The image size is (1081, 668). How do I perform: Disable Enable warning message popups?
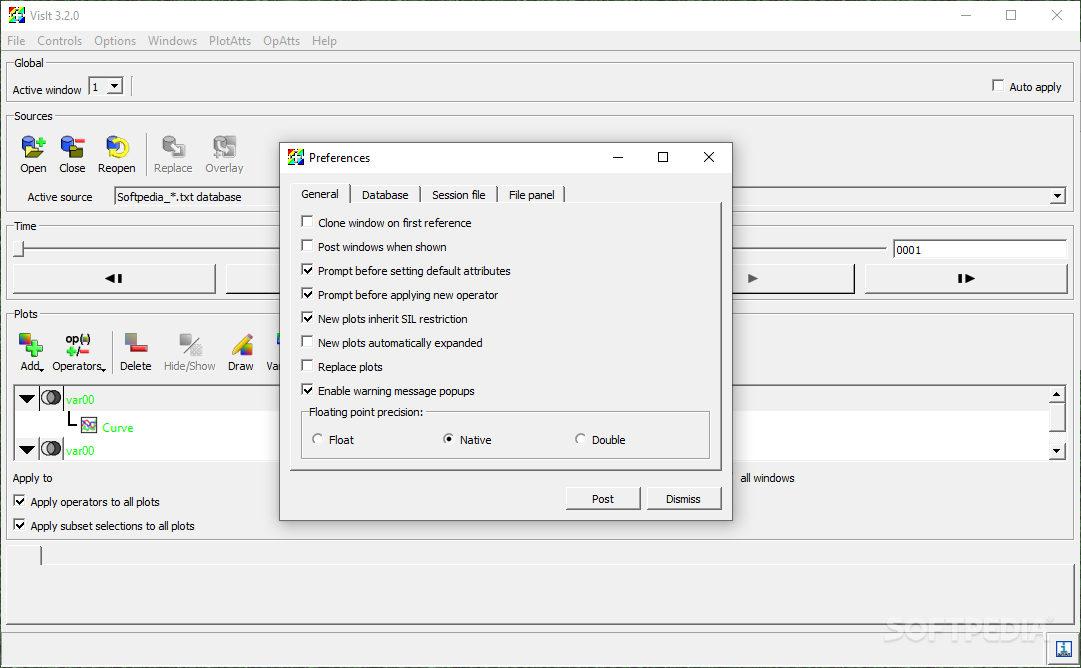point(307,390)
